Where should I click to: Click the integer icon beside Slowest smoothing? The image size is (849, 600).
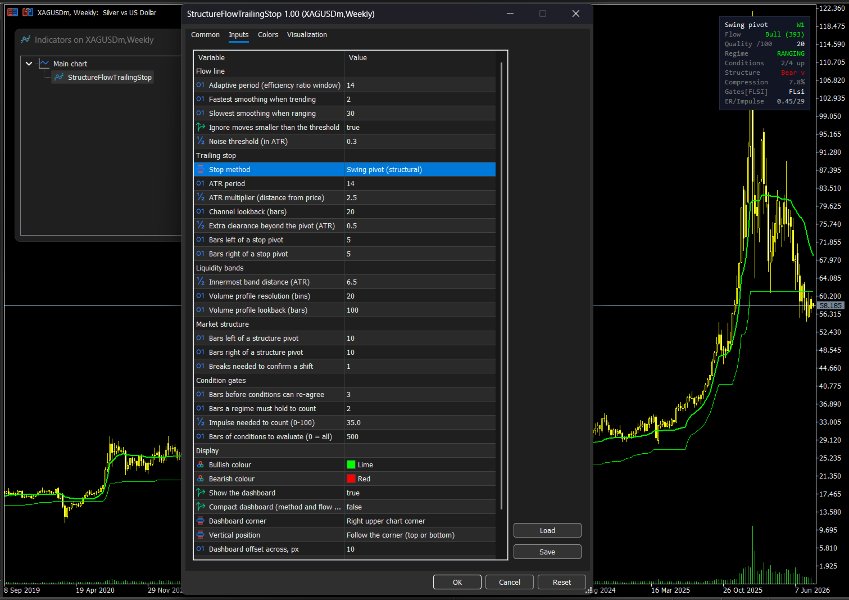(201, 113)
